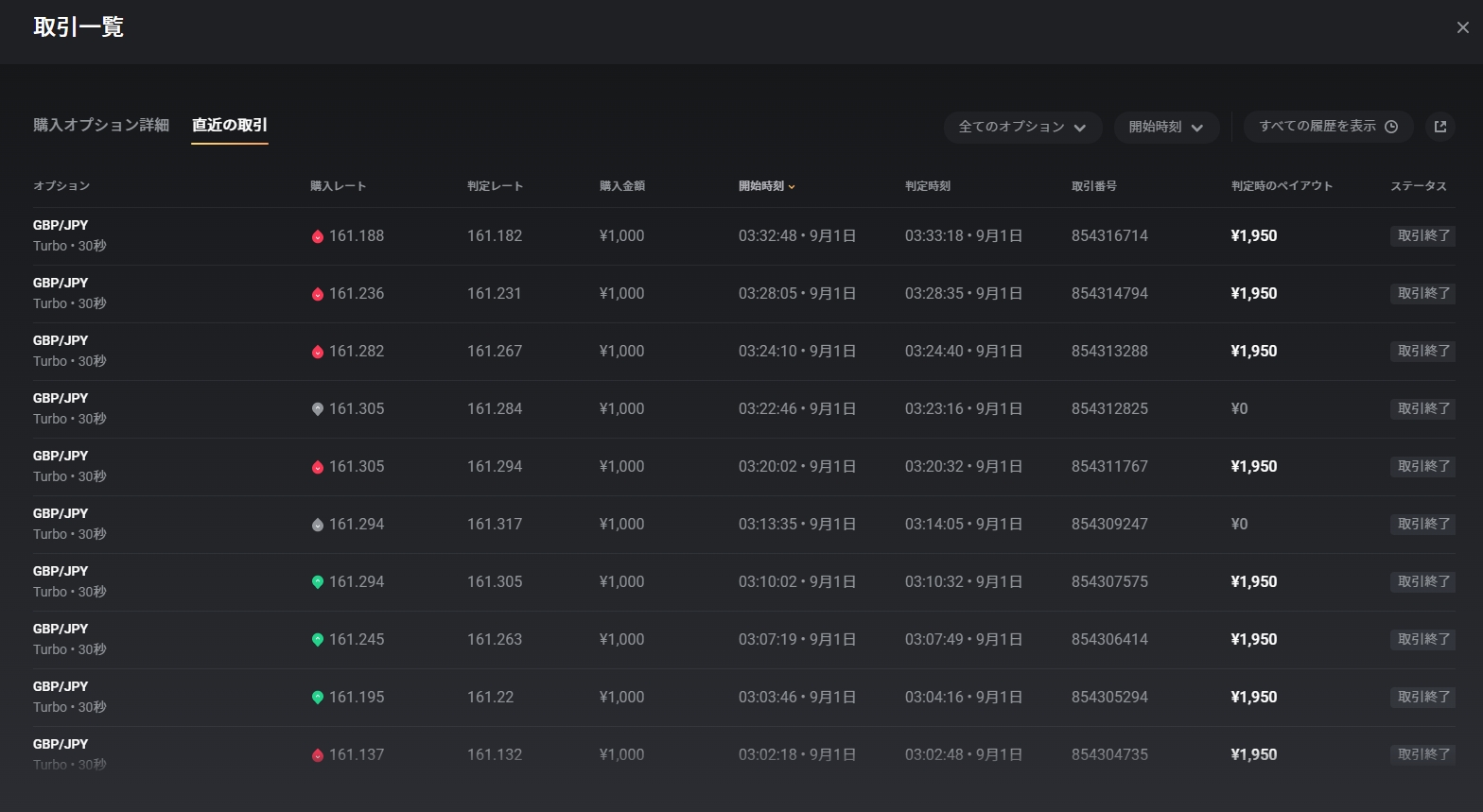The width and height of the screenshot is (1483, 812).
Task: Click gray marker icon beside 161.294
Action: (x=318, y=525)
